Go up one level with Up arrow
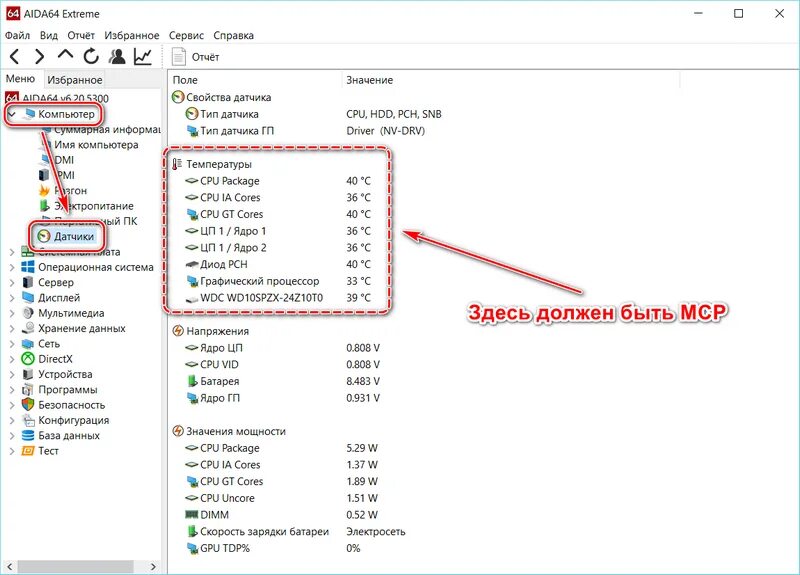 tap(65, 55)
